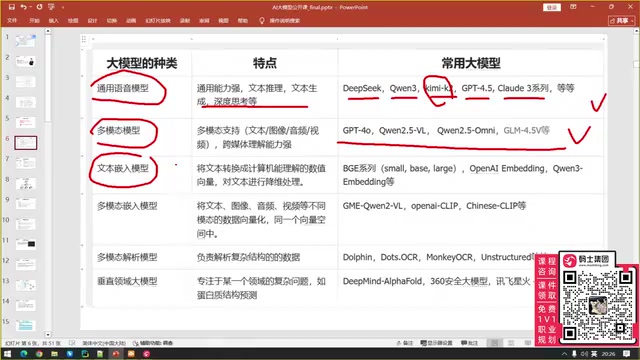Switch to the 动画 ribbon tab
Screen dimensions: 640x360
pyautogui.click(x=131, y=20)
